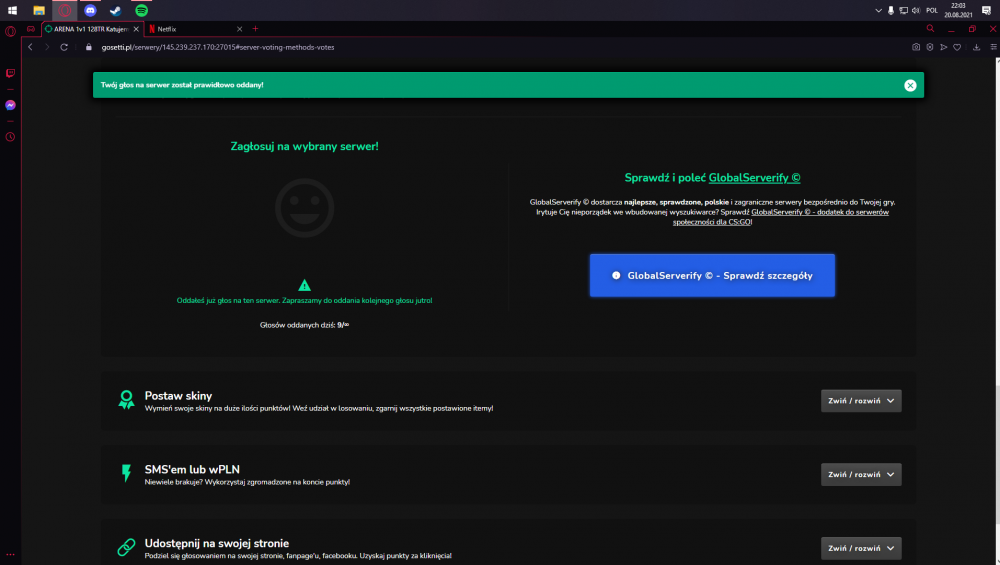Go back to previous page
This screenshot has width=1000, height=565.
coord(30,47)
